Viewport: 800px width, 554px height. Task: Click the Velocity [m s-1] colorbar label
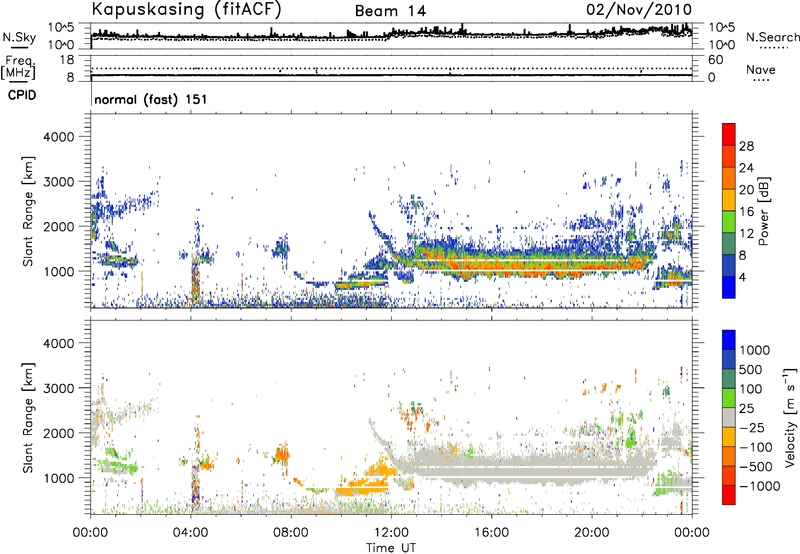tap(790, 417)
